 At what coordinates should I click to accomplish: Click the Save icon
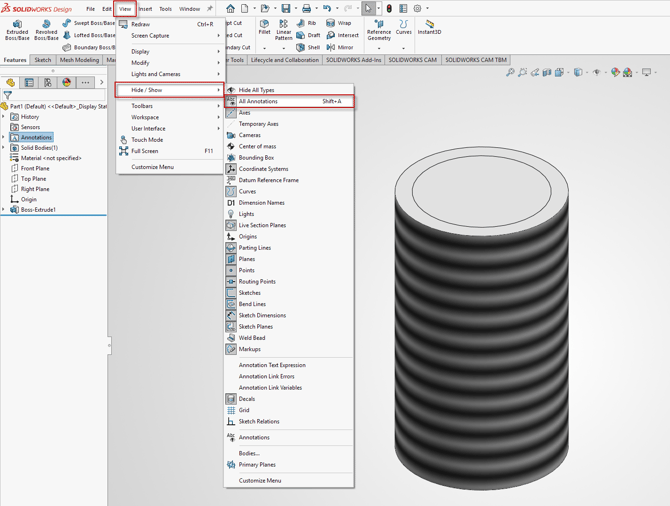pos(285,8)
